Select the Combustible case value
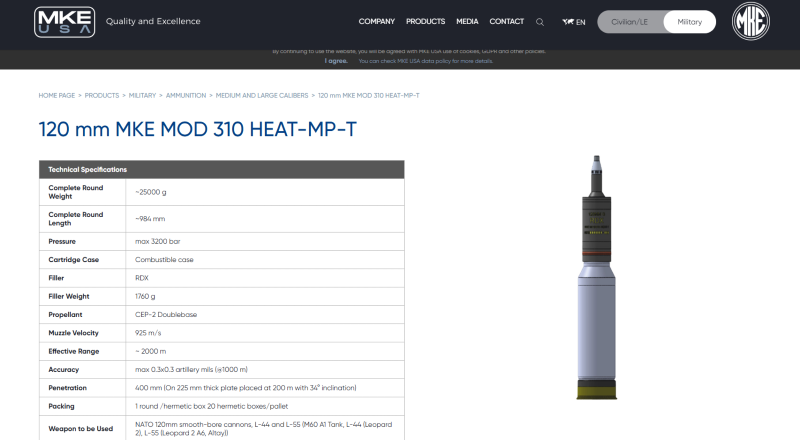This screenshot has width=800, height=440. (164, 260)
